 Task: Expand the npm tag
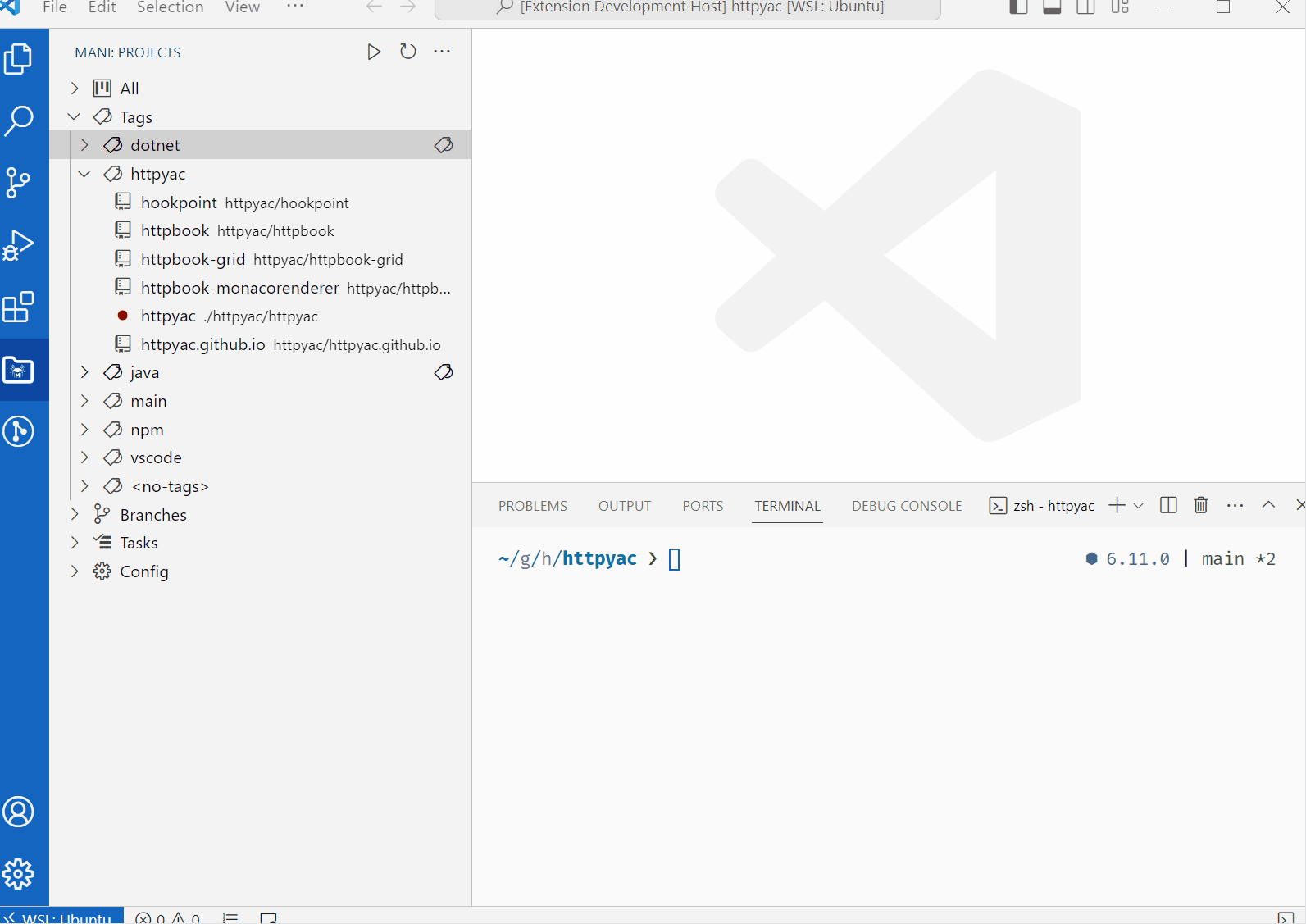coord(84,430)
